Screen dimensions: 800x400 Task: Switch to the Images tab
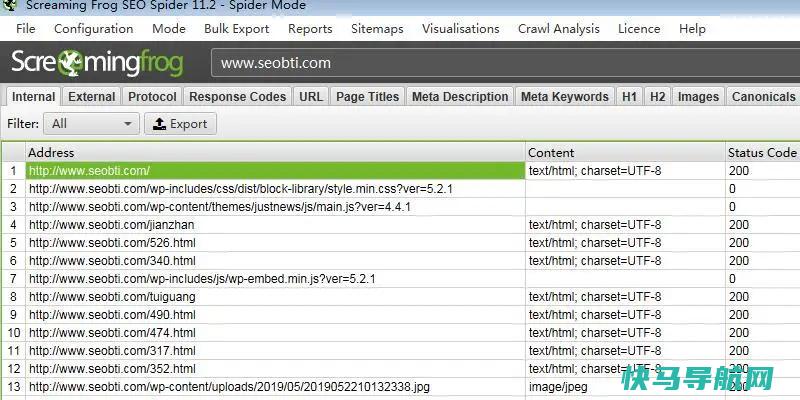coord(698,96)
